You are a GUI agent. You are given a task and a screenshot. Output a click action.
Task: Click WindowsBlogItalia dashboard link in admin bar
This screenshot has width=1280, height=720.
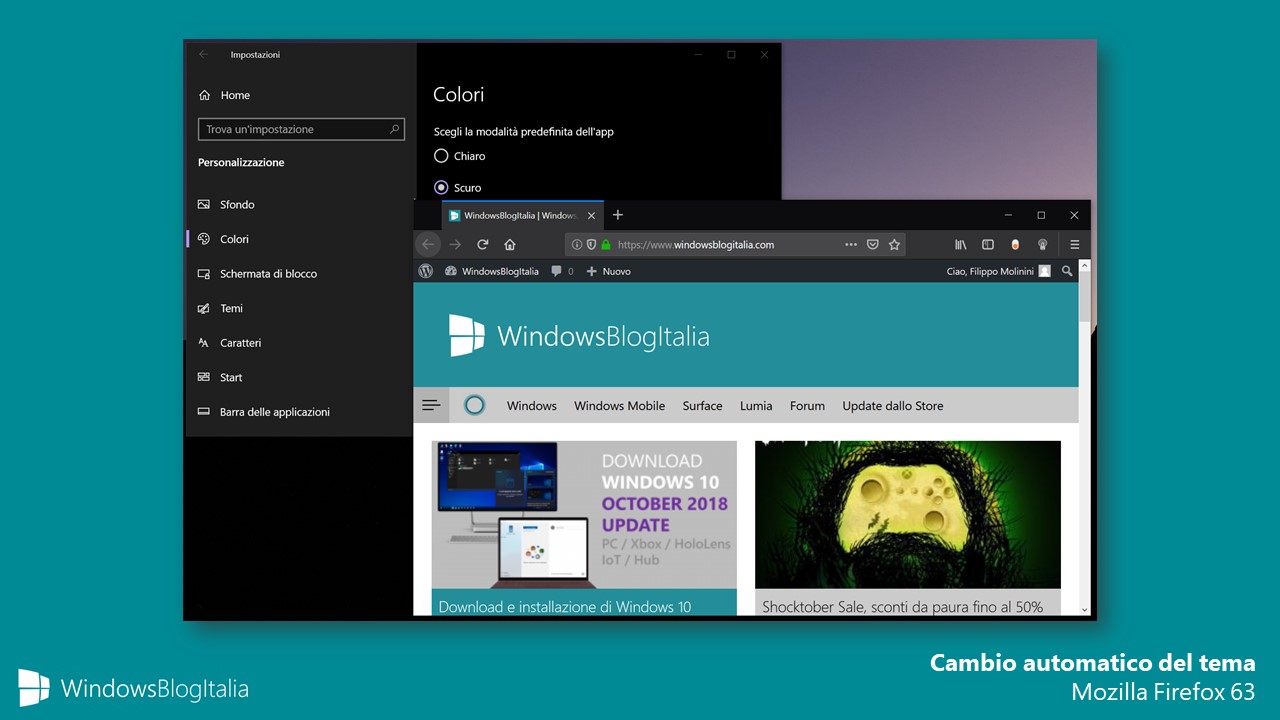click(x=491, y=271)
